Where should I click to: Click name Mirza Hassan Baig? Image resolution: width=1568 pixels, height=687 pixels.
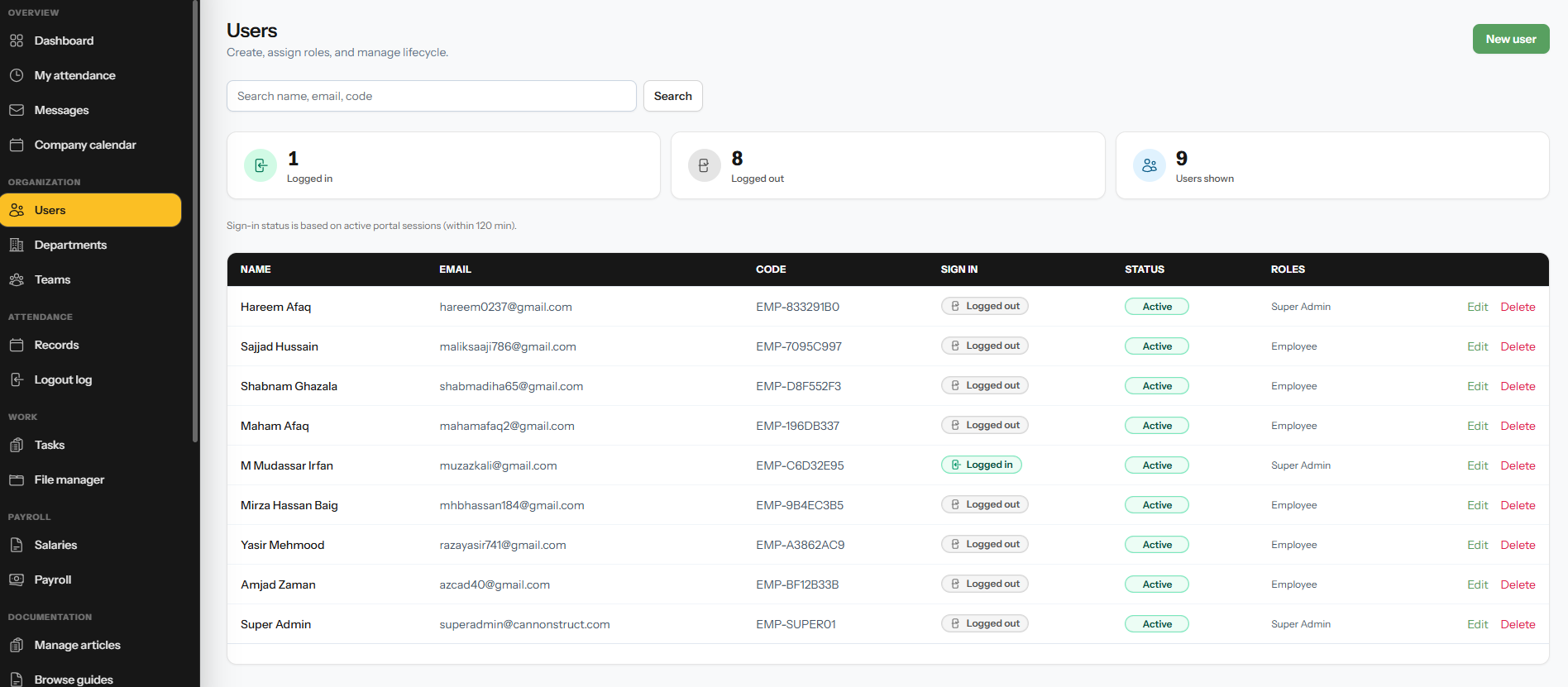(289, 505)
